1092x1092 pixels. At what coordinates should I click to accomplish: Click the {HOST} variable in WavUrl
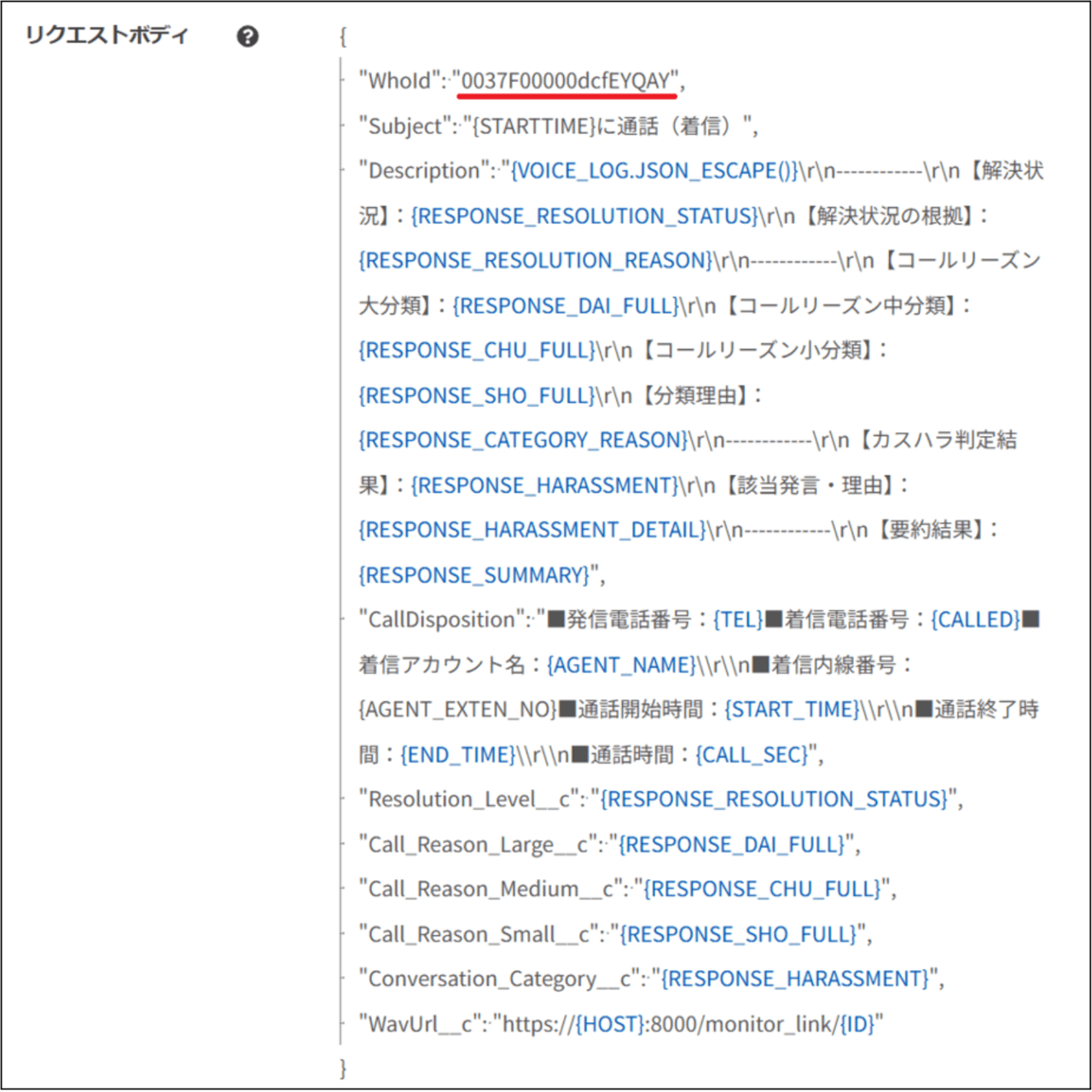[x=609, y=1024]
